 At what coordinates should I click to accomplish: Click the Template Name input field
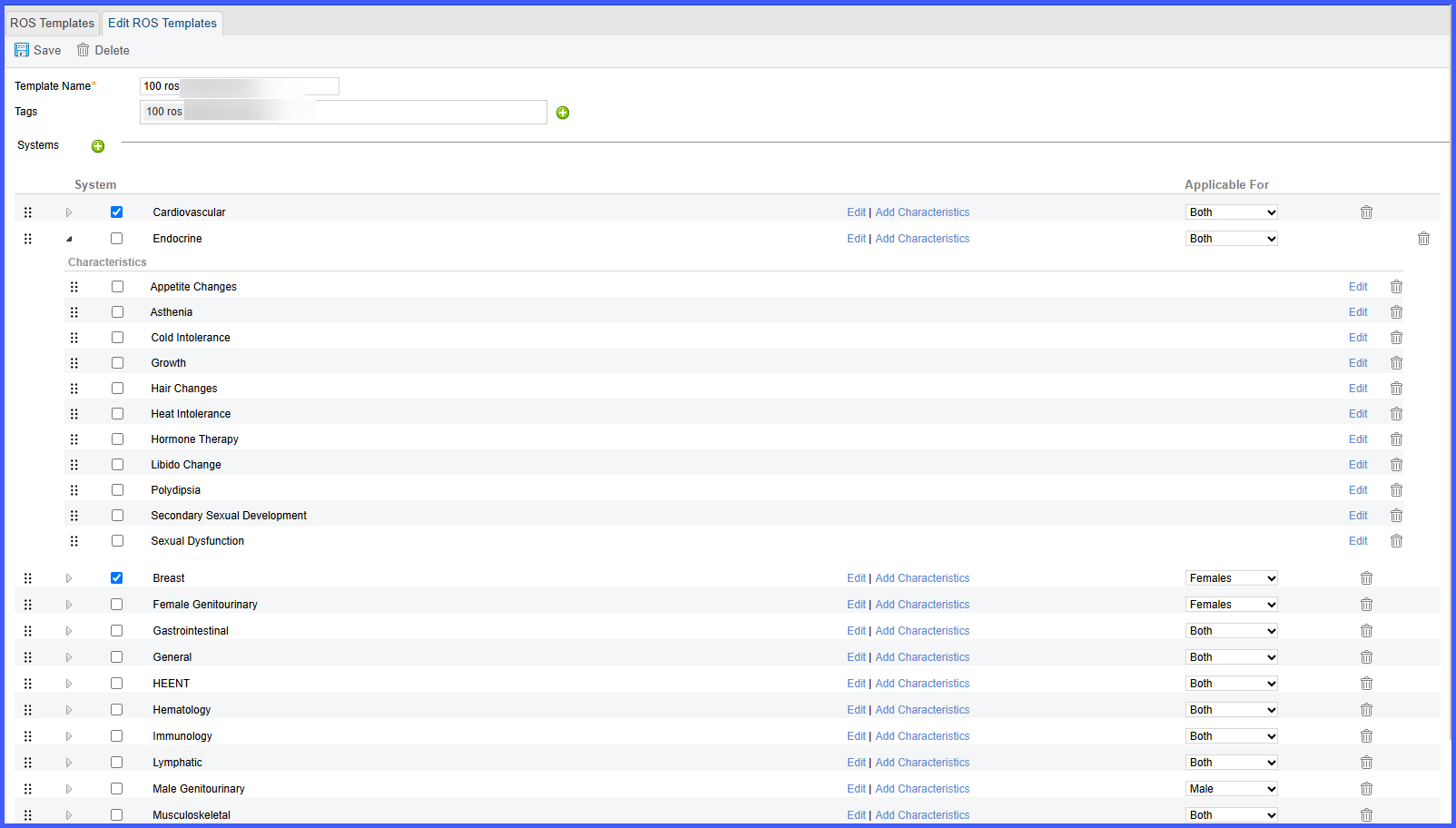(x=240, y=86)
